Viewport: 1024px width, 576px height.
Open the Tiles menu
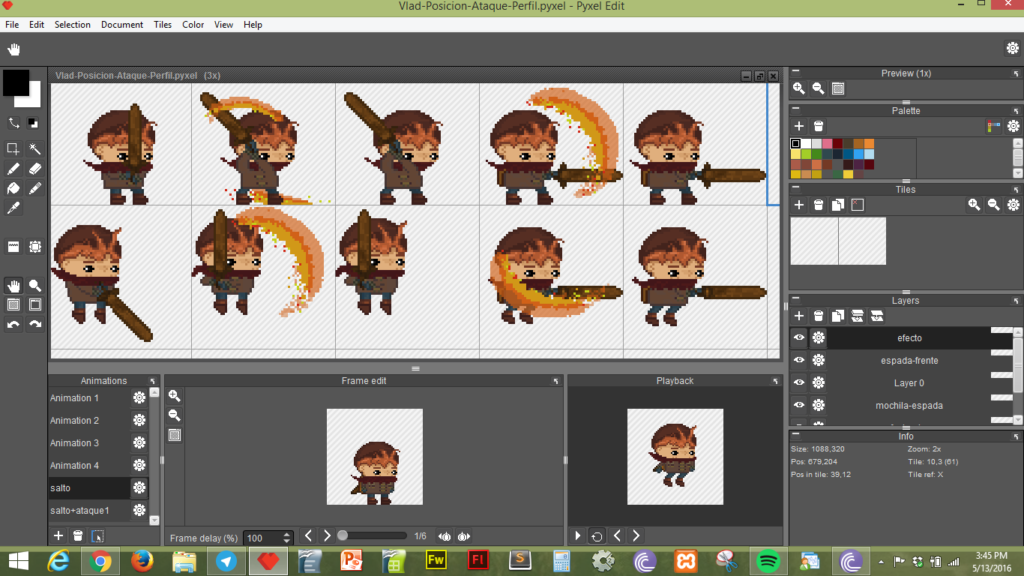tap(163, 24)
